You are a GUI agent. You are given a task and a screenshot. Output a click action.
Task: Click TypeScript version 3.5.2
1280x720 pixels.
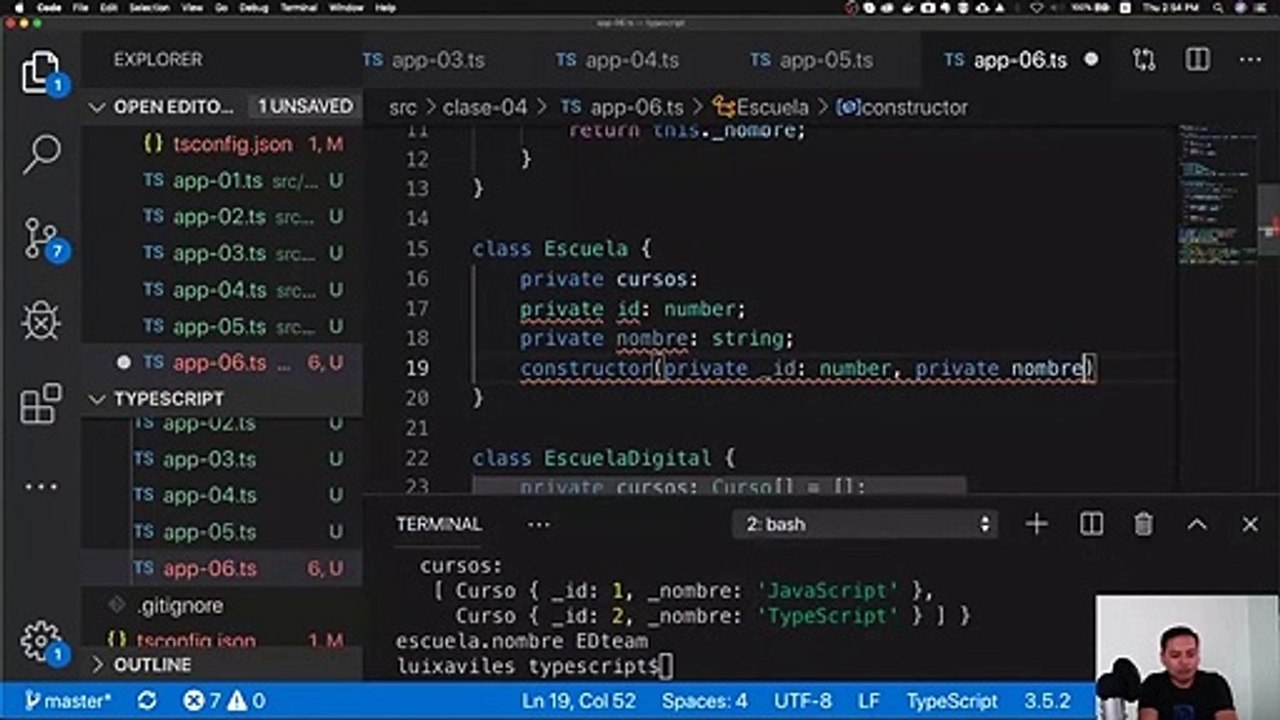(1047, 701)
